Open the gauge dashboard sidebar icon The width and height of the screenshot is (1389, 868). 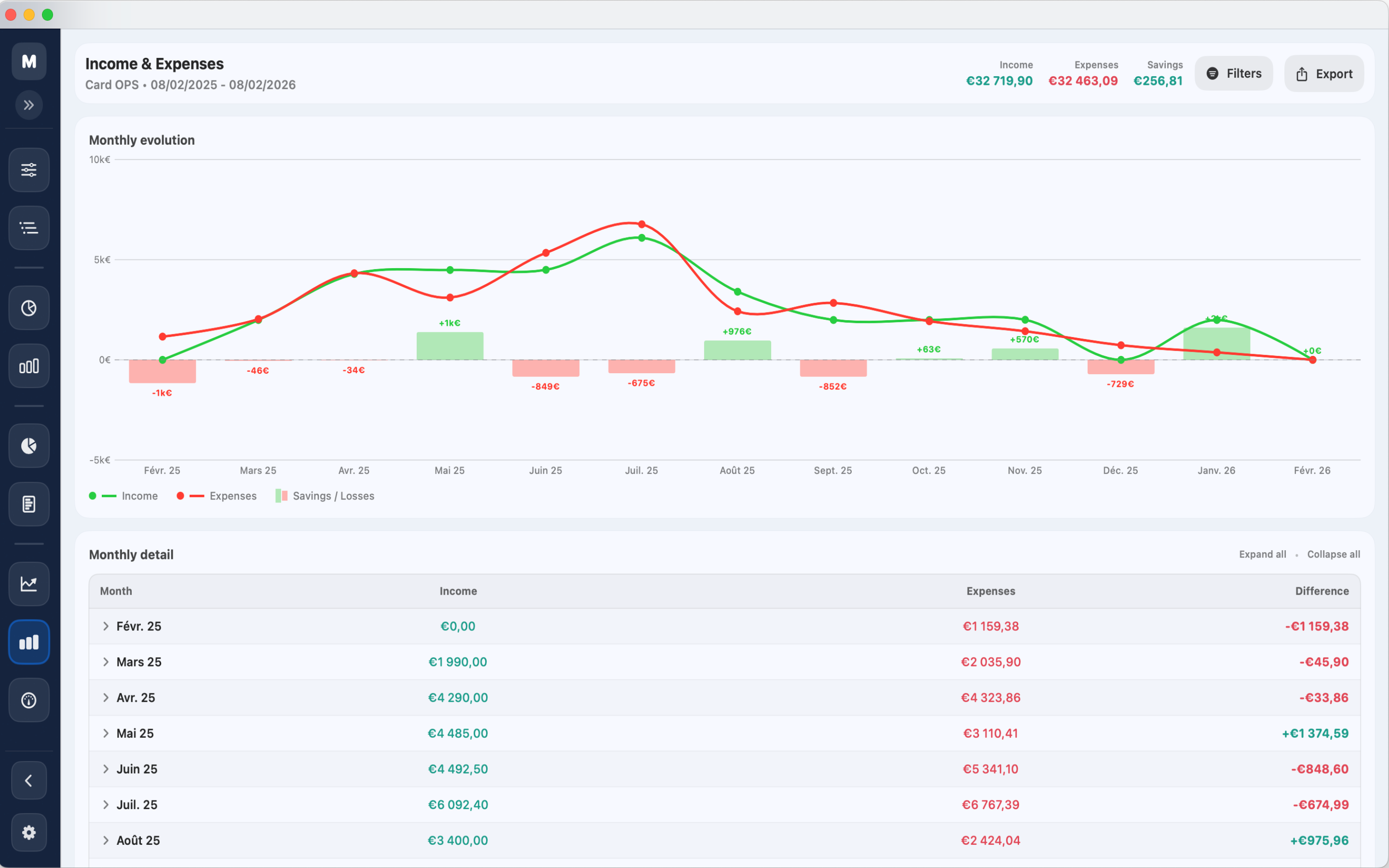[29, 700]
